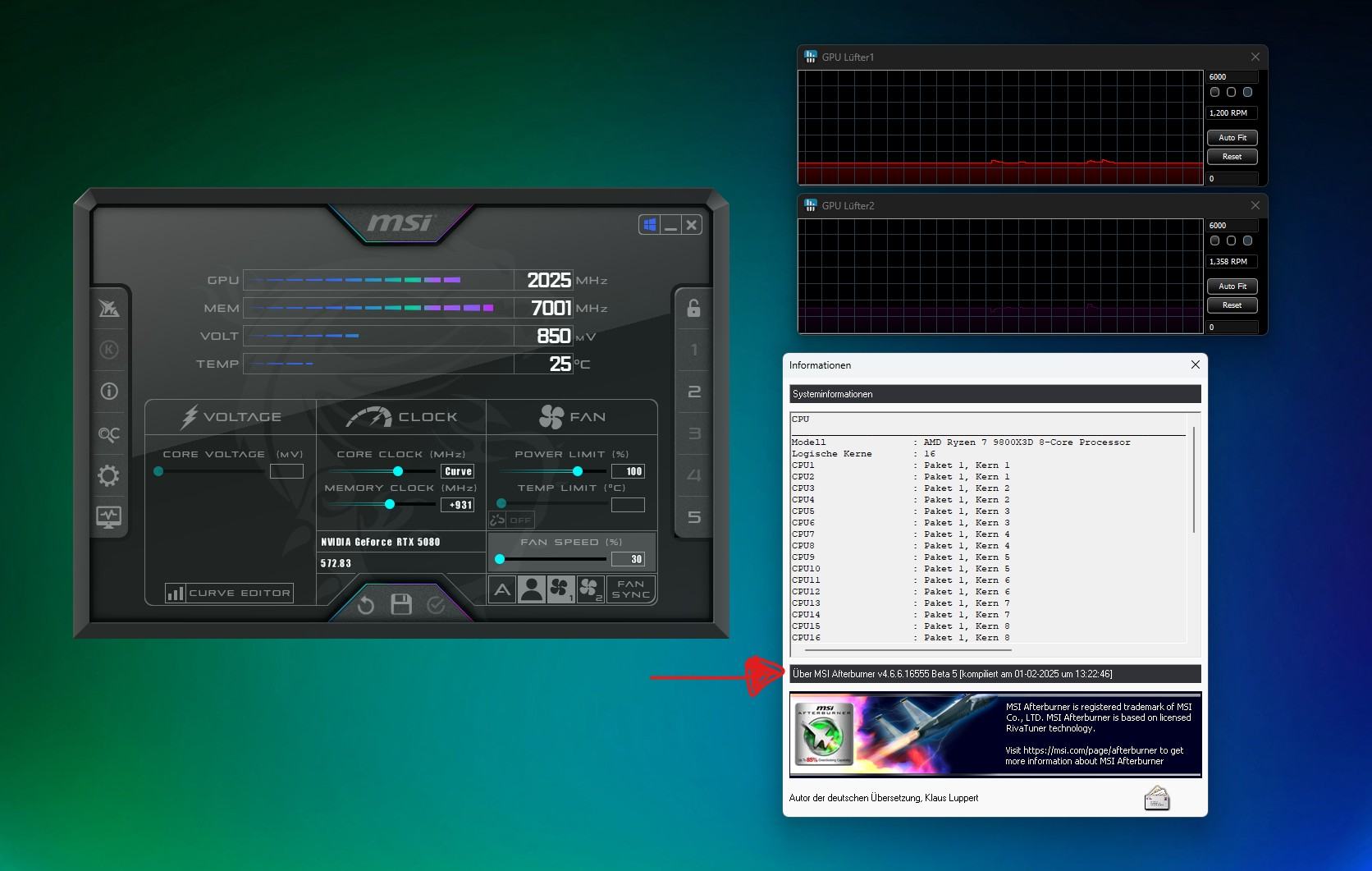Click the 'AMD Ryzen 7 9800X3D' model text
The width and height of the screenshot is (1372, 871).
(x=1027, y=442)
